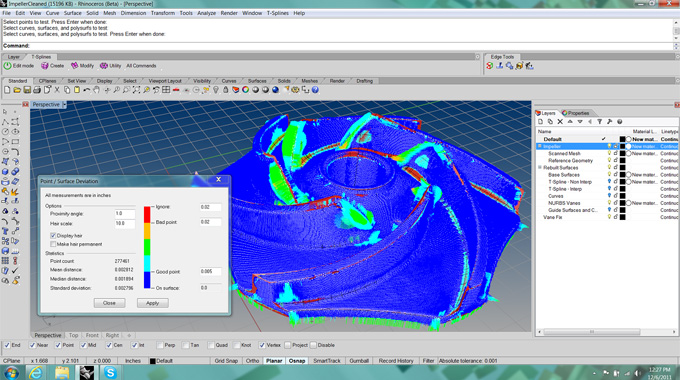Open the Mesh menu
This screenshot has height=380, width=680.
pyautogui.click(x=110, y=13)
